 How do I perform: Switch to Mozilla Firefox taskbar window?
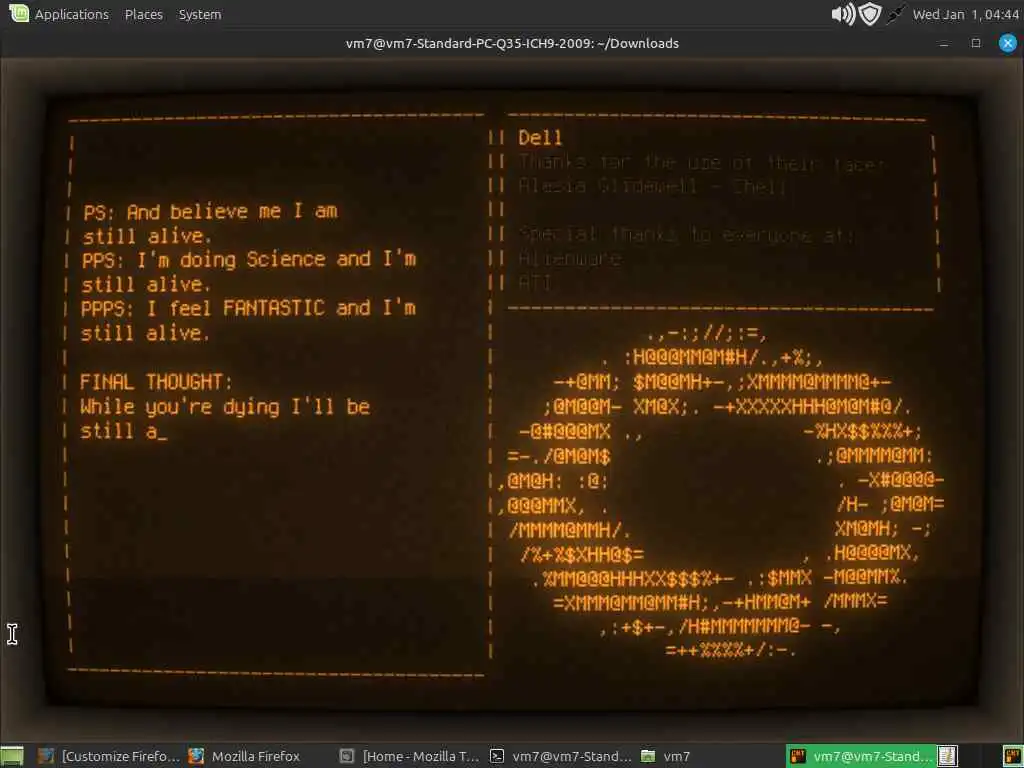[x=244, y=756]
